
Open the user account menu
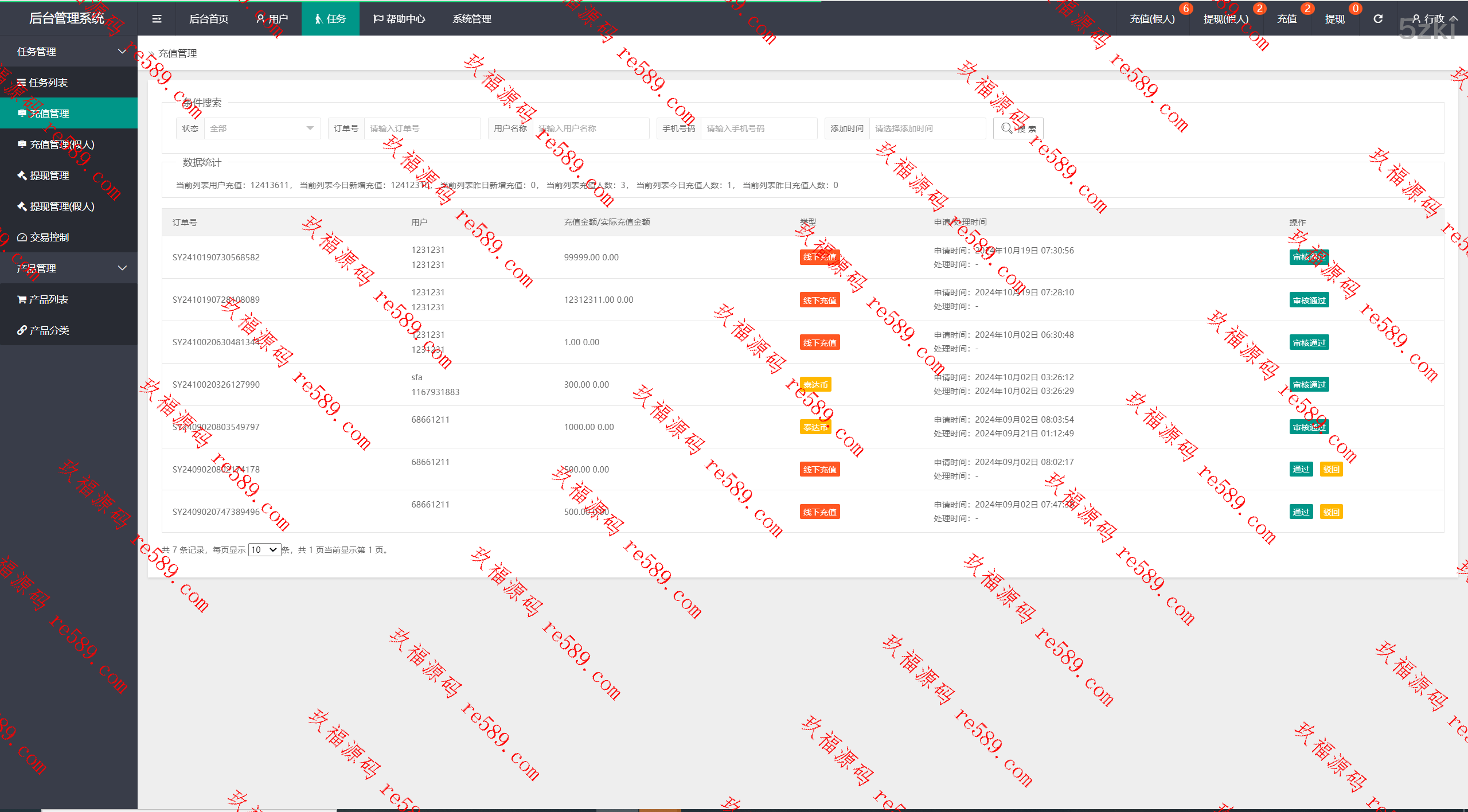tap(1434, 19)
